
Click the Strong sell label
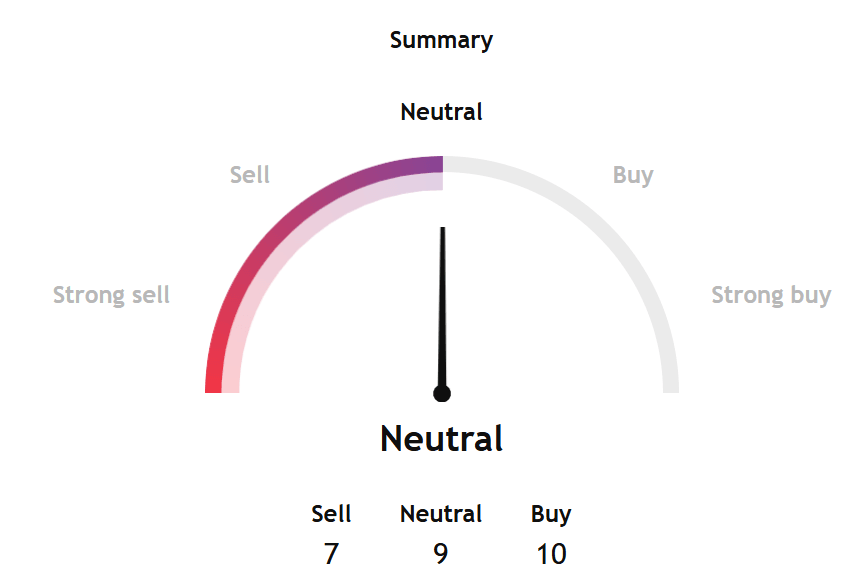[x=111, y=295]
